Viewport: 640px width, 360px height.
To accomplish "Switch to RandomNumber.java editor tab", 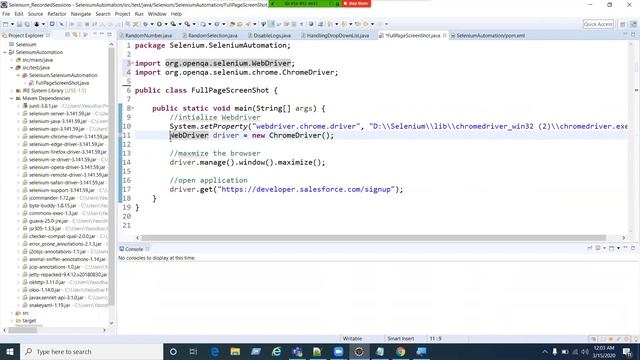I will tap(149, 36).
